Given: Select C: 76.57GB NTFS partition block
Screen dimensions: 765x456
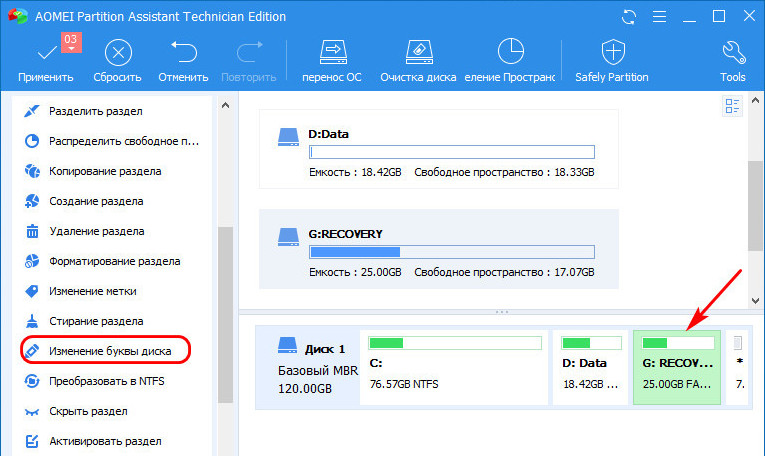Looking at the screenshot, I should pyautogui.click(x=454, y=367).
